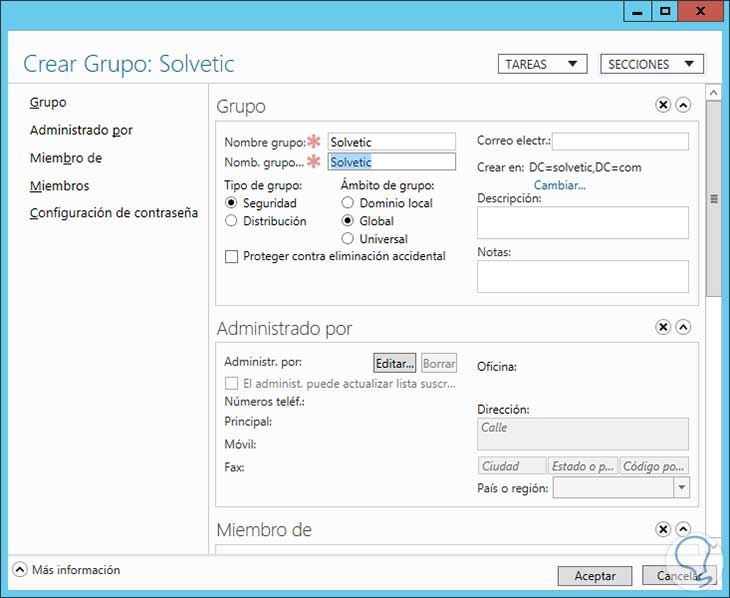Collapse the Miembro de section
This screenshot has width=730, height=598.
[683, 529]
